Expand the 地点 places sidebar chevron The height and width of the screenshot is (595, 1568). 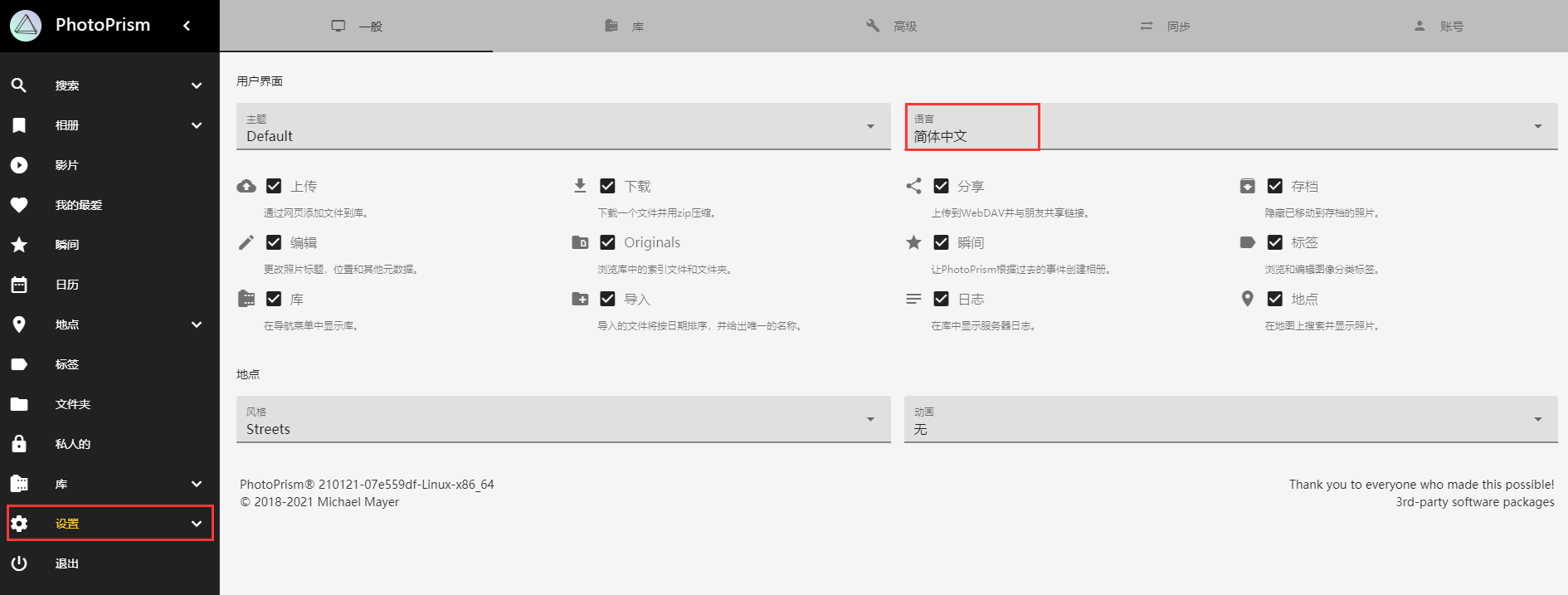click(197, 324)
